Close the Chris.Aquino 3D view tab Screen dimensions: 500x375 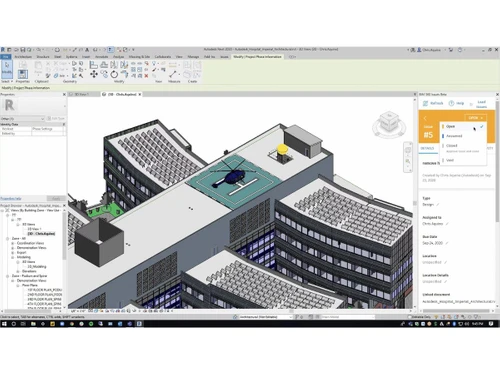click(x=140, y=94)
